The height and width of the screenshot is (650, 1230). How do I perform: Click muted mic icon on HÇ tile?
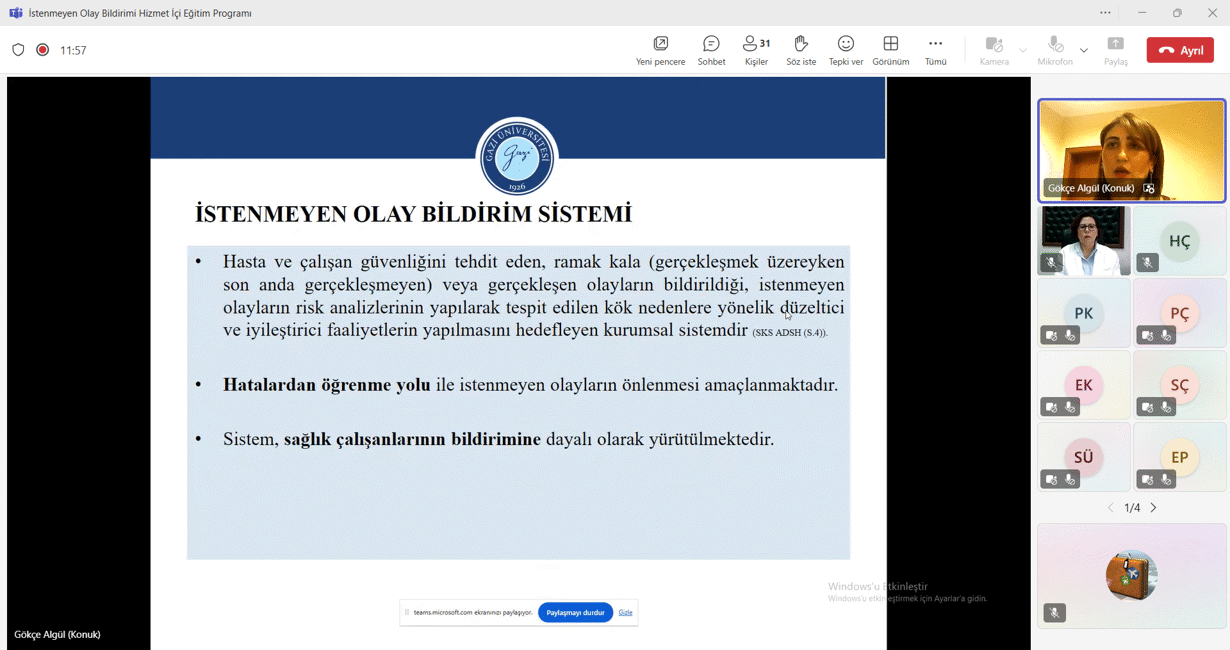point(1147,263)
